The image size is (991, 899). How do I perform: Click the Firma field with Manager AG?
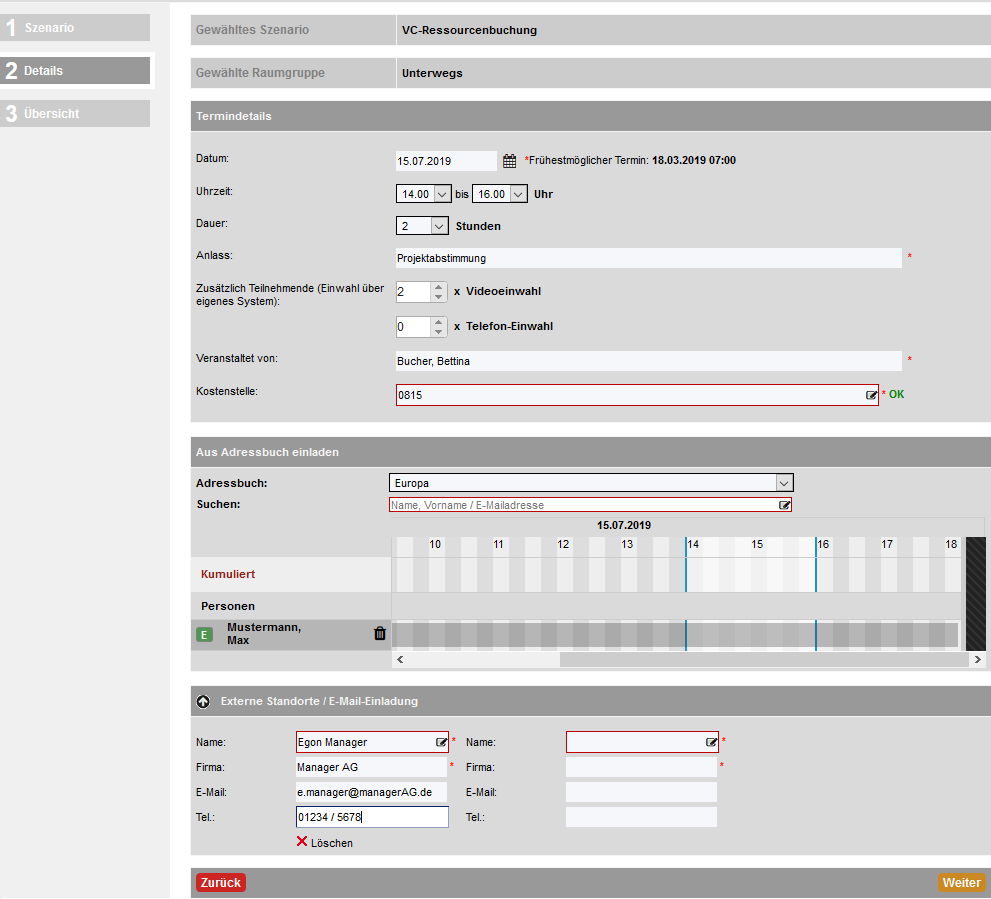(372, 768)
